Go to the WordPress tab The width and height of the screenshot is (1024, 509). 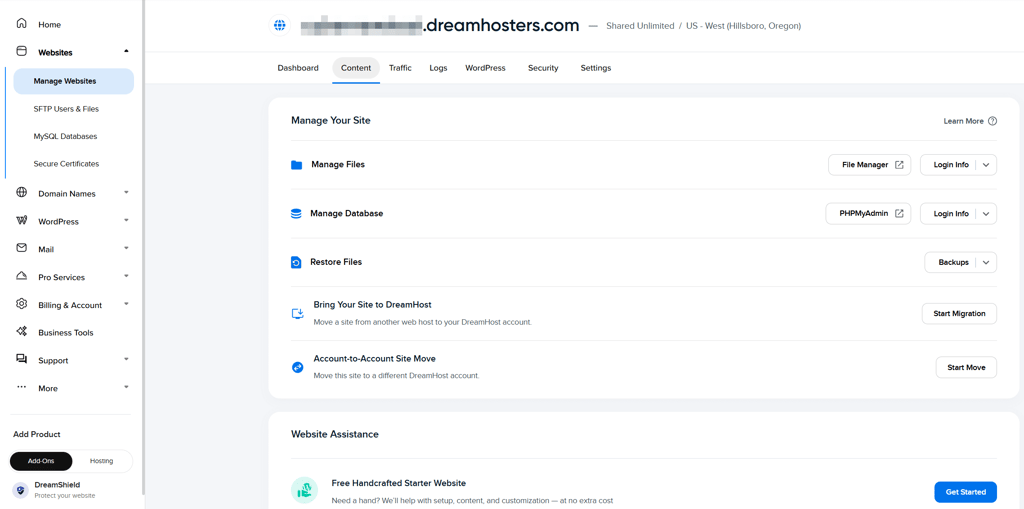click(x=485, y=68)
